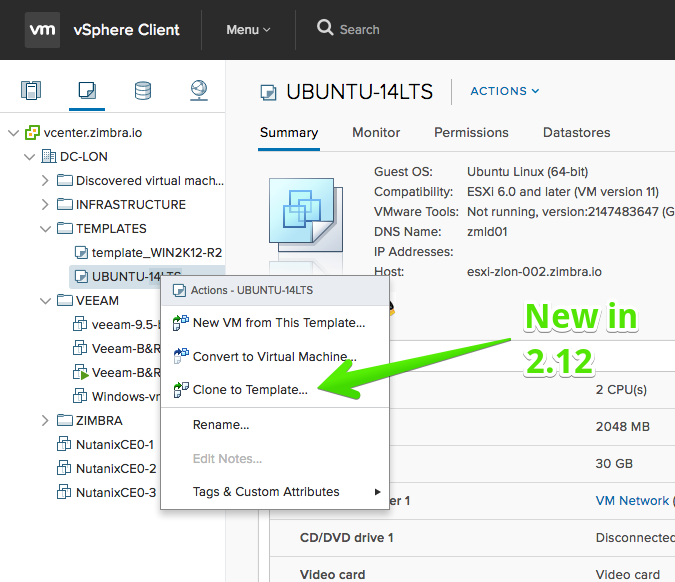This screenshot has width=675, height=582.
Task: Click into the Search field
Action: pos(359,30)
